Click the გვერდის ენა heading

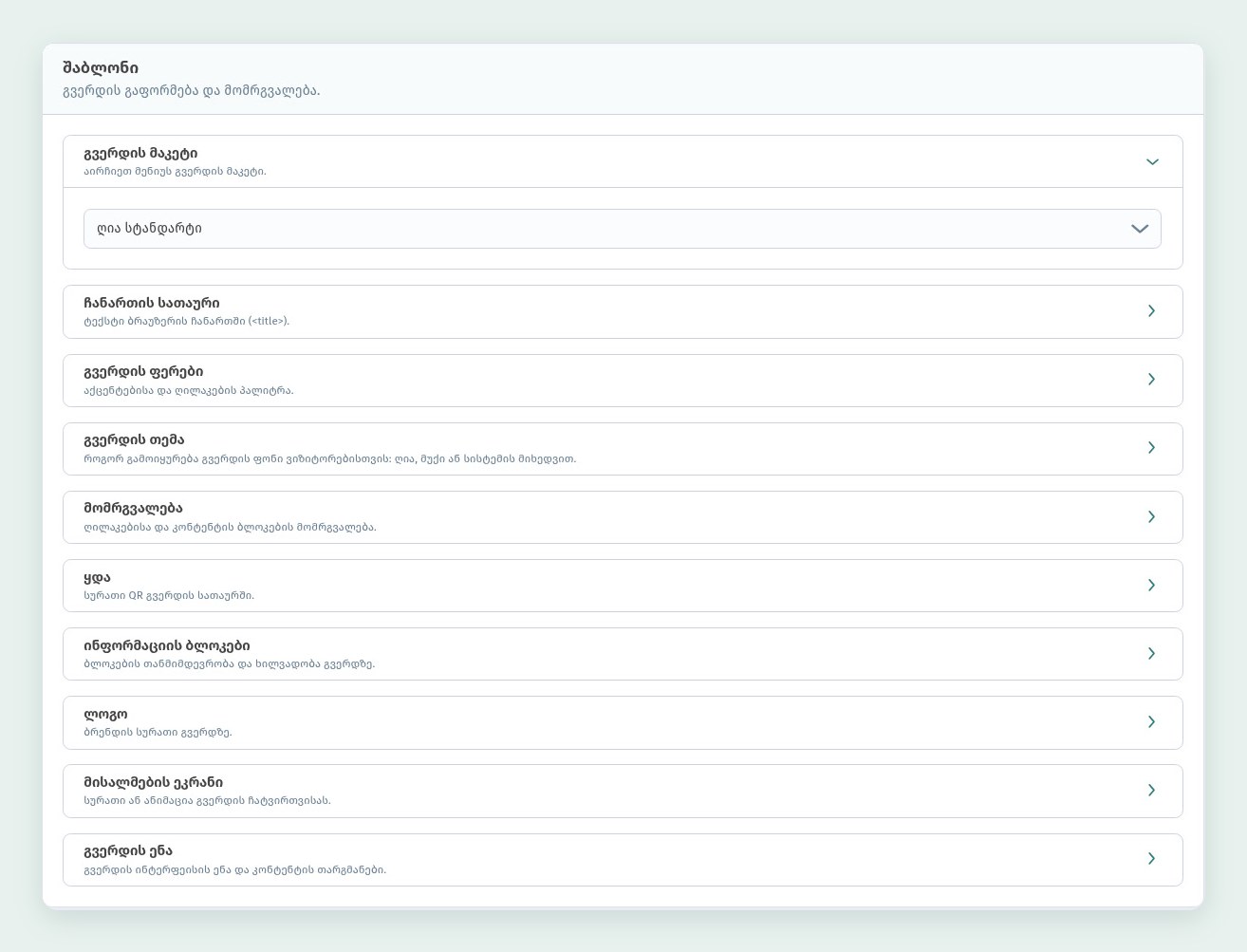pyautogui.click(x=128, y=851)
